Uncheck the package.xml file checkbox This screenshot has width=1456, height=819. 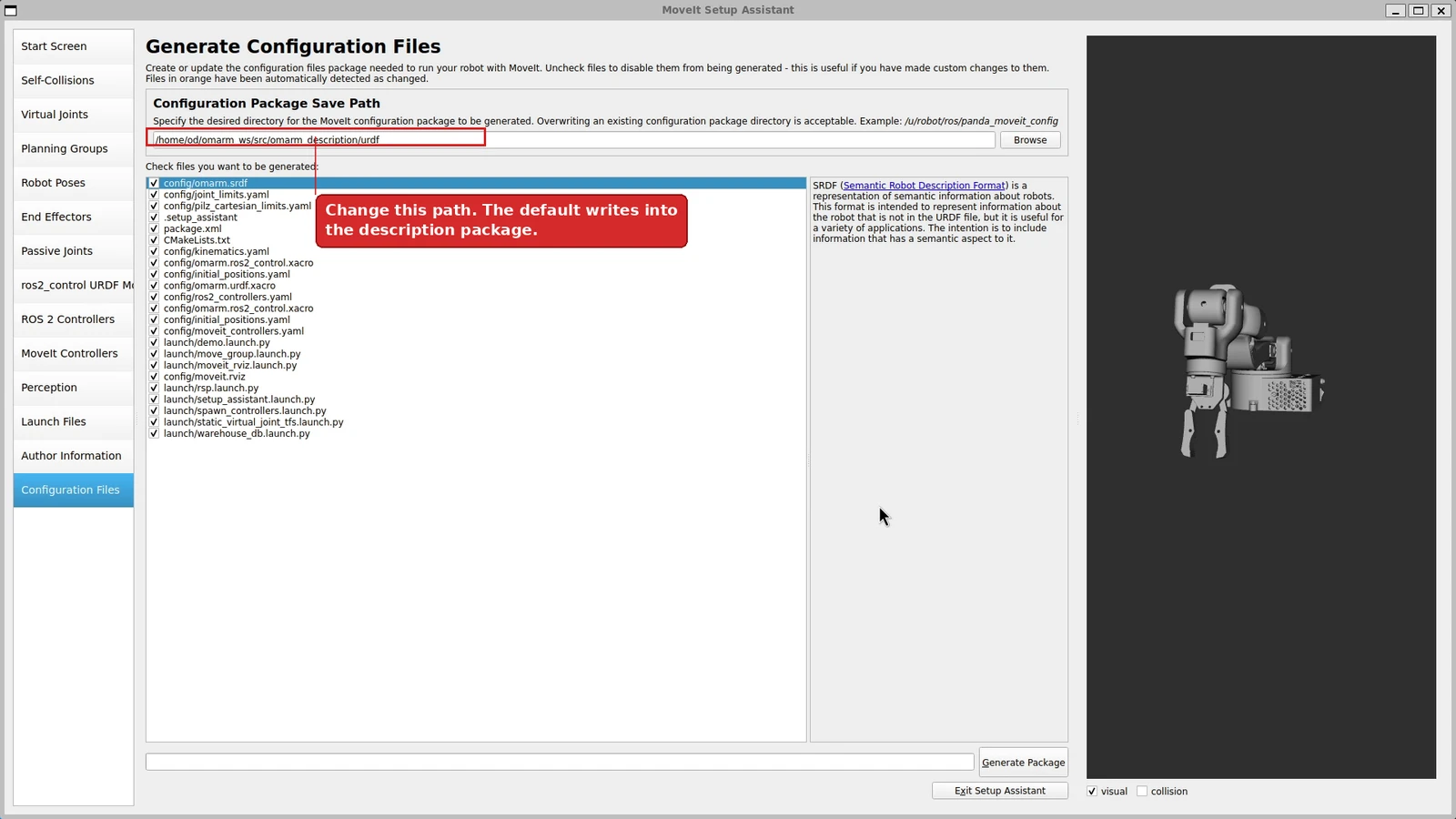pyautogui.click(x=154, y=228)
